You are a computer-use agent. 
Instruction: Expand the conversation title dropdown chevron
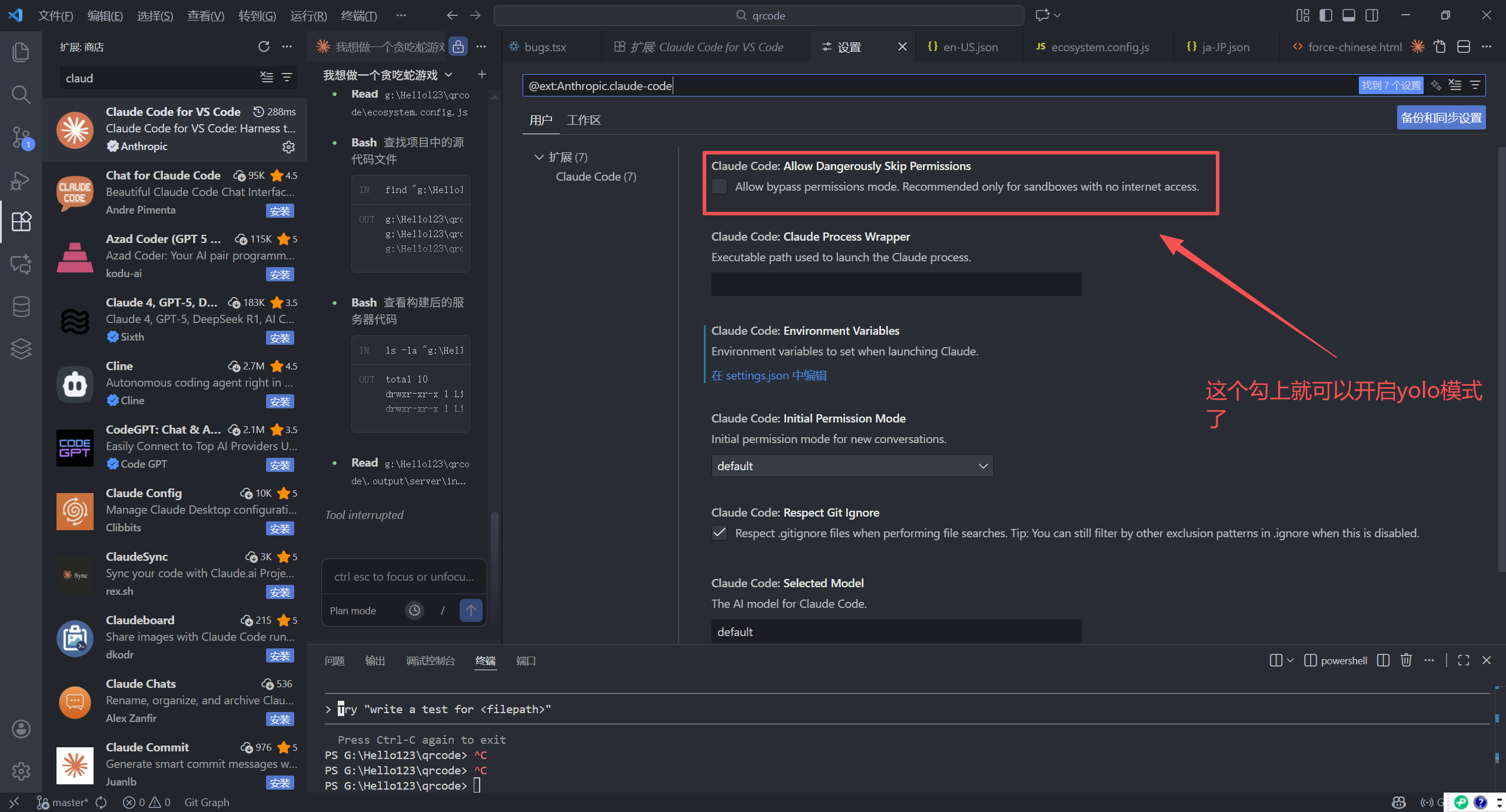coord(449,75)
